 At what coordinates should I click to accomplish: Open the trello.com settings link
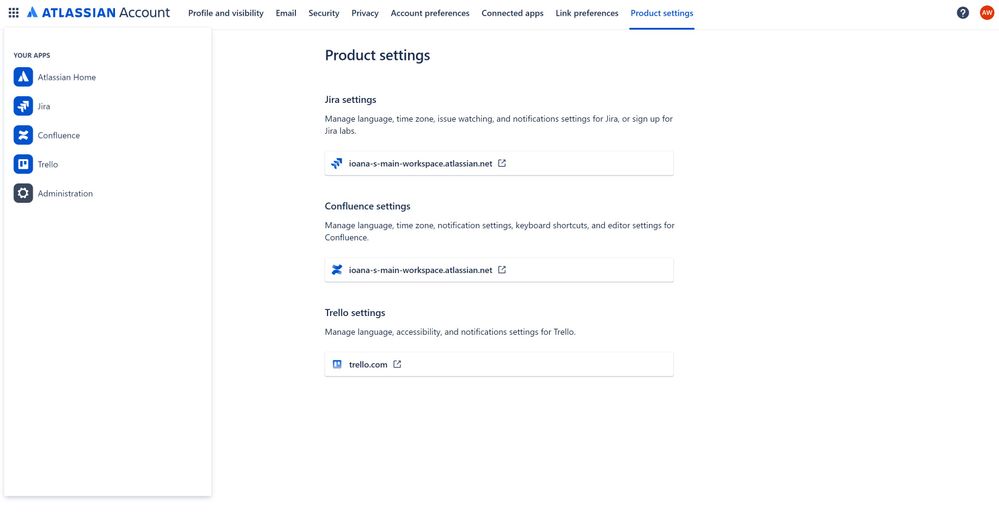pyautogui.click(x=368, y=365)
